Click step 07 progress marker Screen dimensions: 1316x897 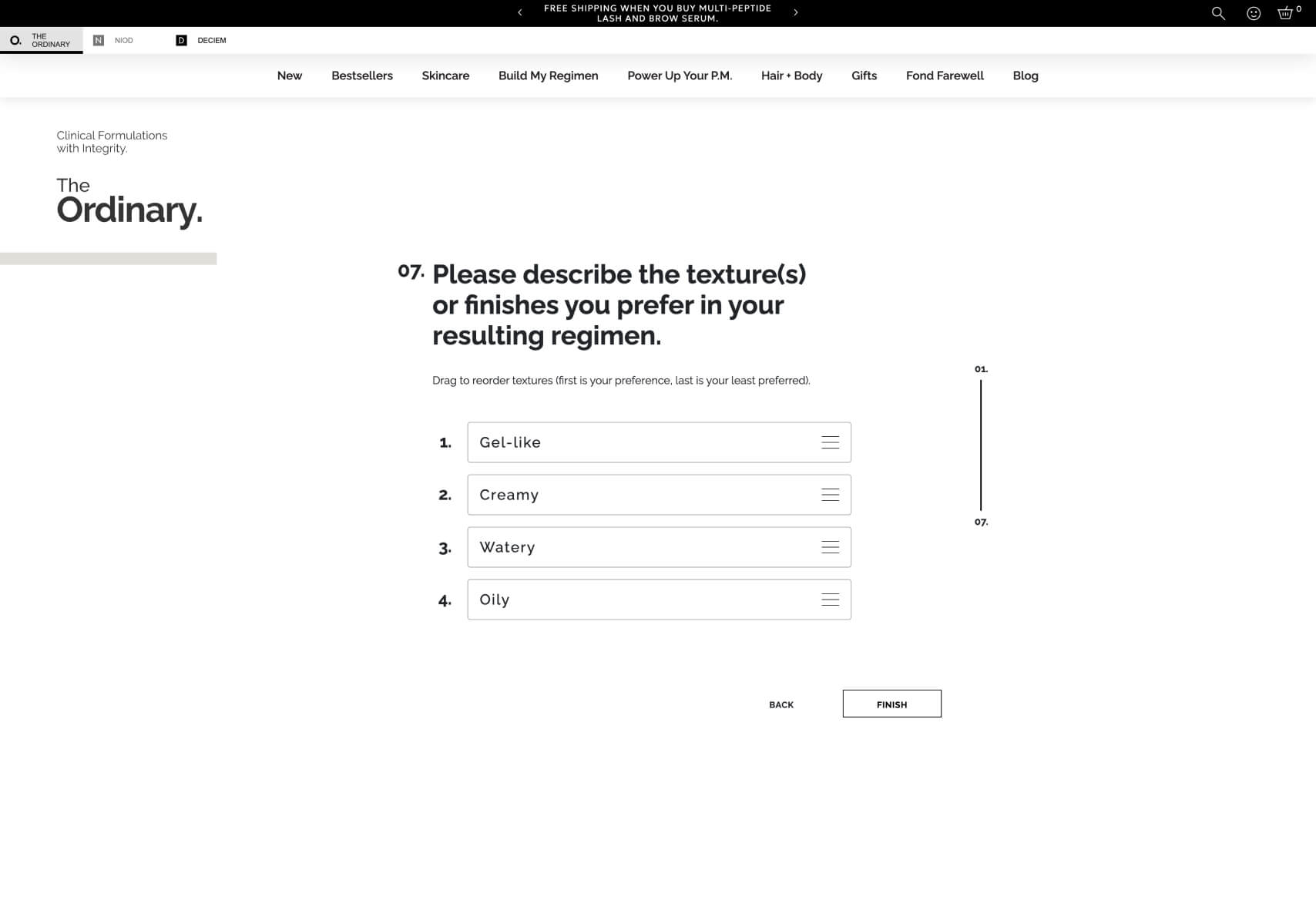[981, 522]
